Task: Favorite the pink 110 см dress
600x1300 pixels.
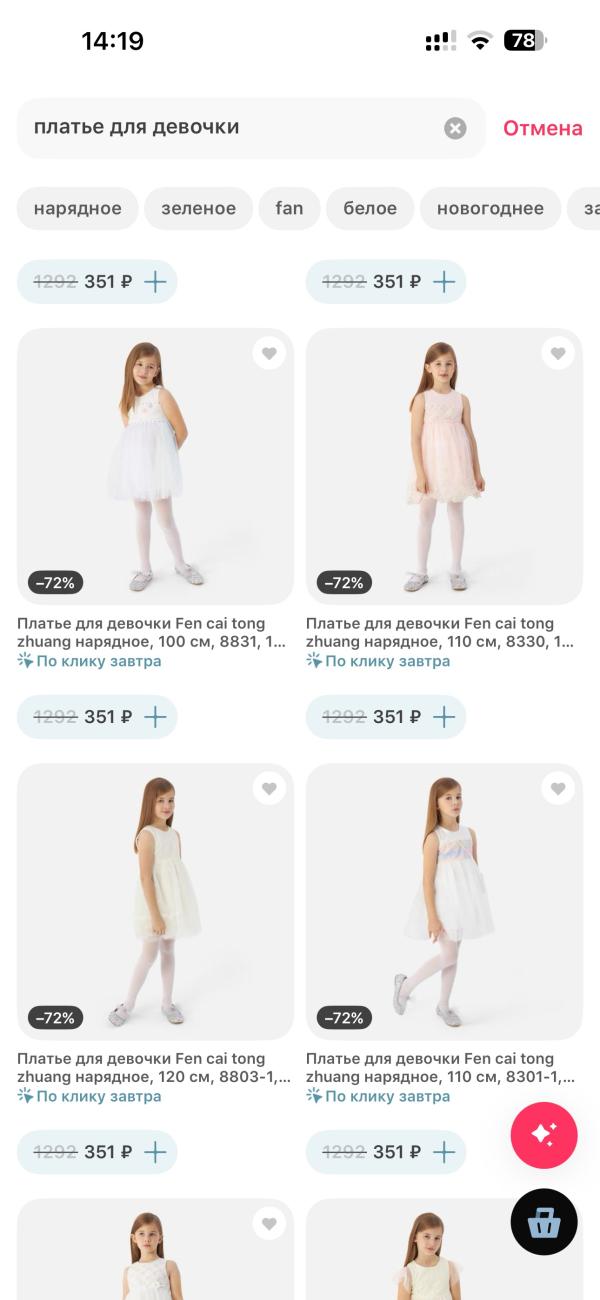Action: [558, 353]
